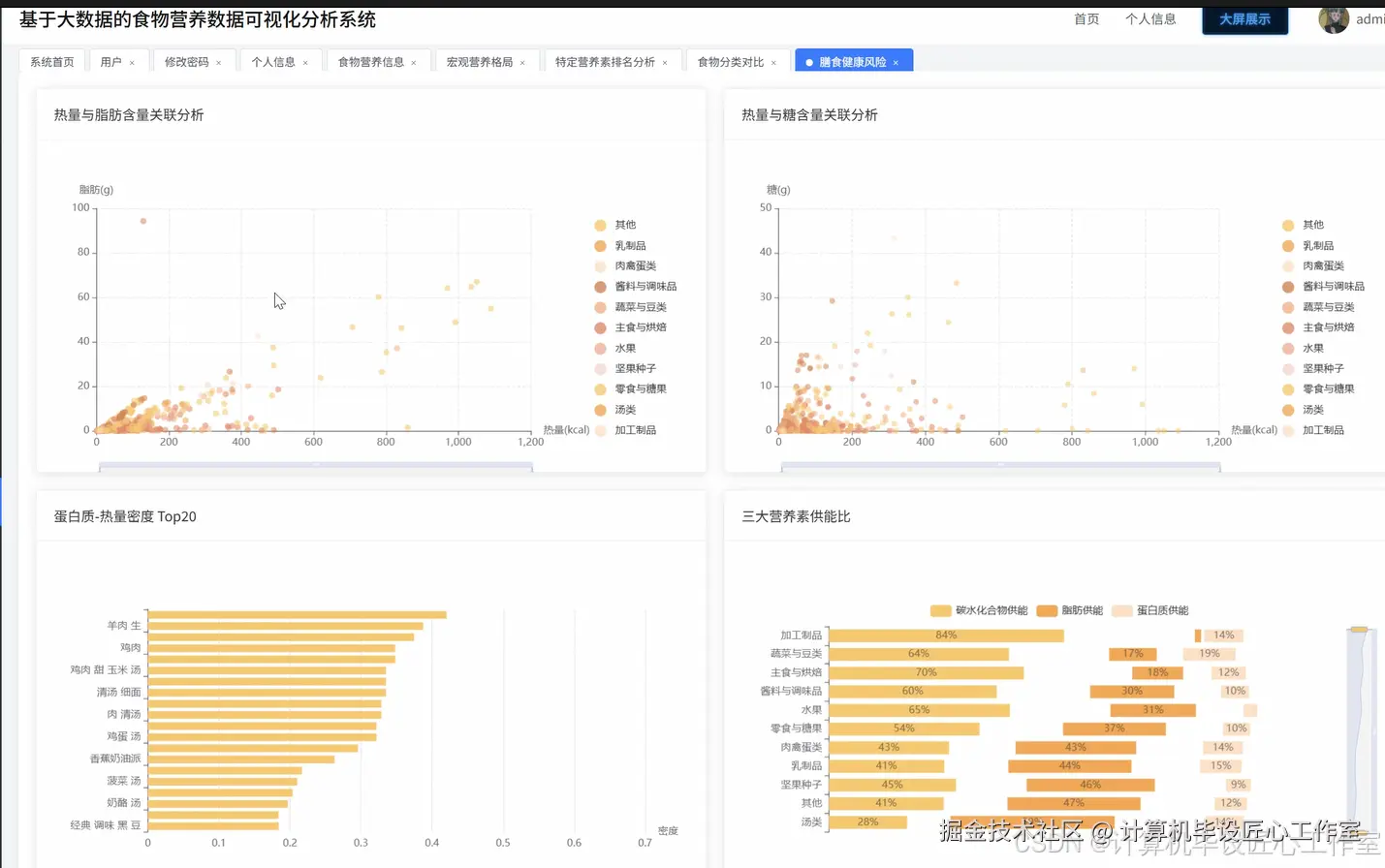
Task: Toggle 乳制品 legend in fat scatter chart
Action: (x=619, y=246)
